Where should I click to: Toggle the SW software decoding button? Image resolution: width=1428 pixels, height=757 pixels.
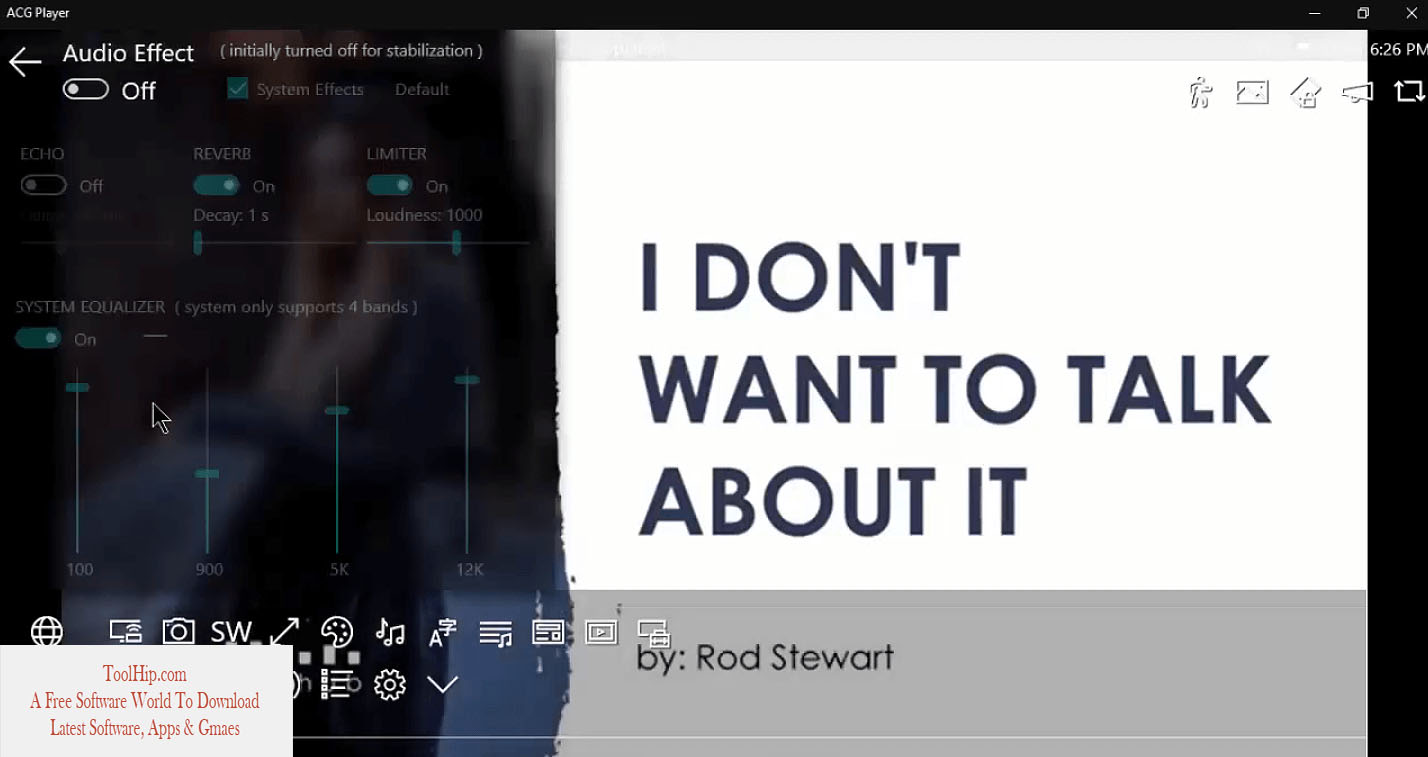coord(231,632)
